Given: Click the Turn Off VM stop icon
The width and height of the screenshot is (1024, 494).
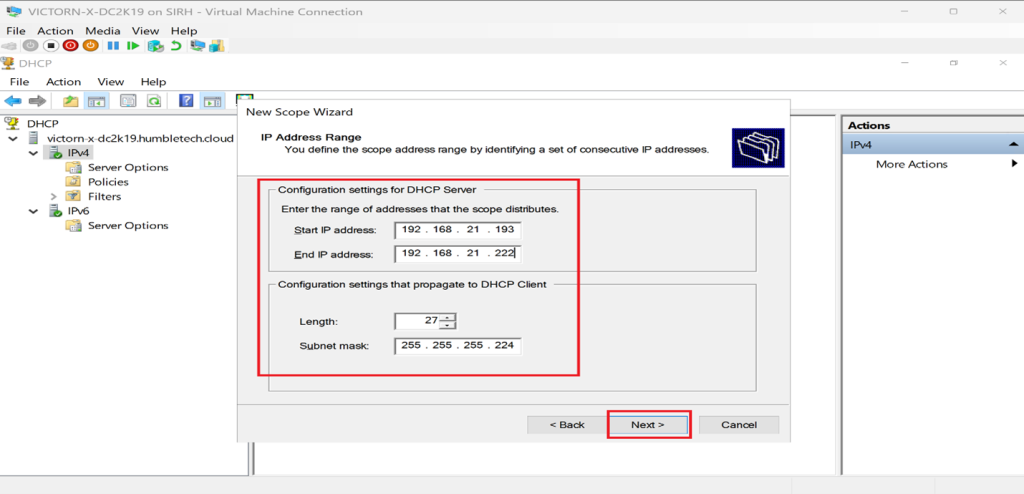Looking at the screenshot, I should pyautogui.click(x=50, y=46).
